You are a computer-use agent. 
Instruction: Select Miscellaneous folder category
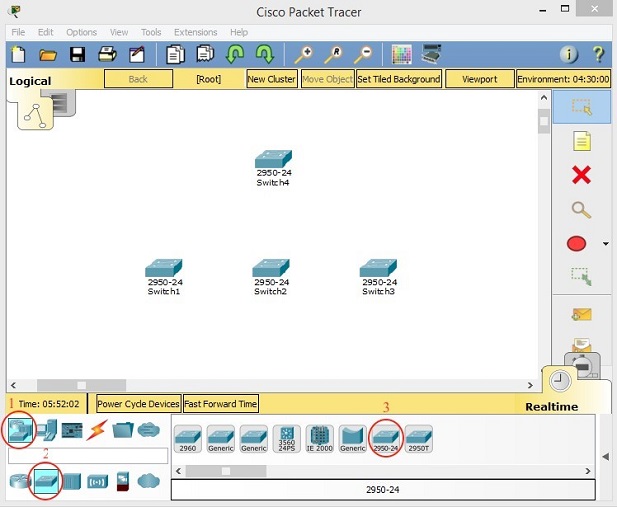point(123,430)
